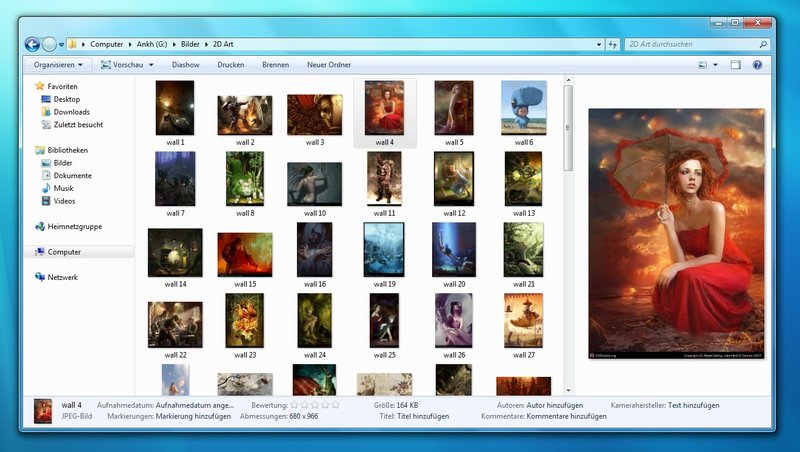Screen dimensions: 800x452
Task: Click the Aufnahmedatum value field
Action: click(x=195, y=405)
